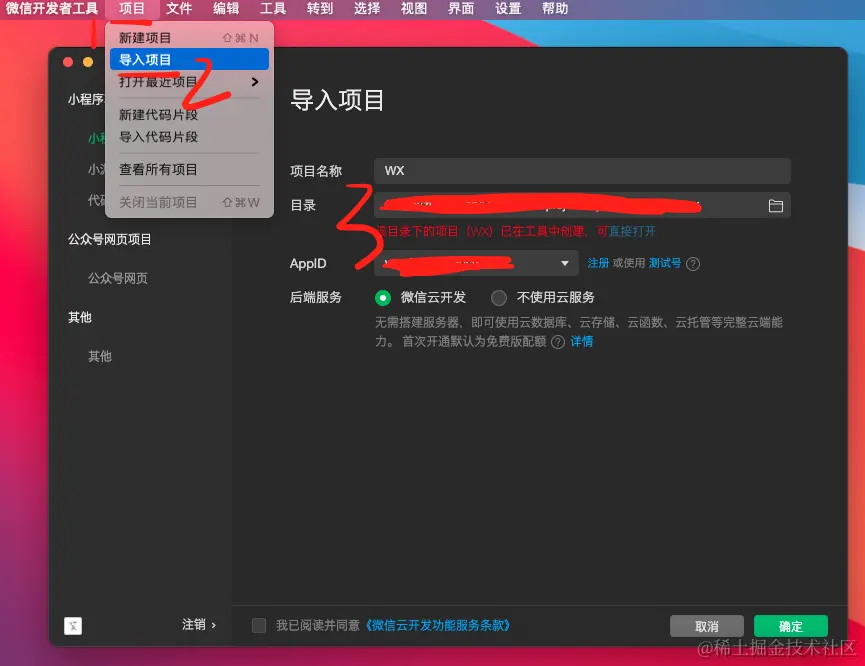
Task: Select 微信云开发 radio button
Action: (x=383, y=298)
